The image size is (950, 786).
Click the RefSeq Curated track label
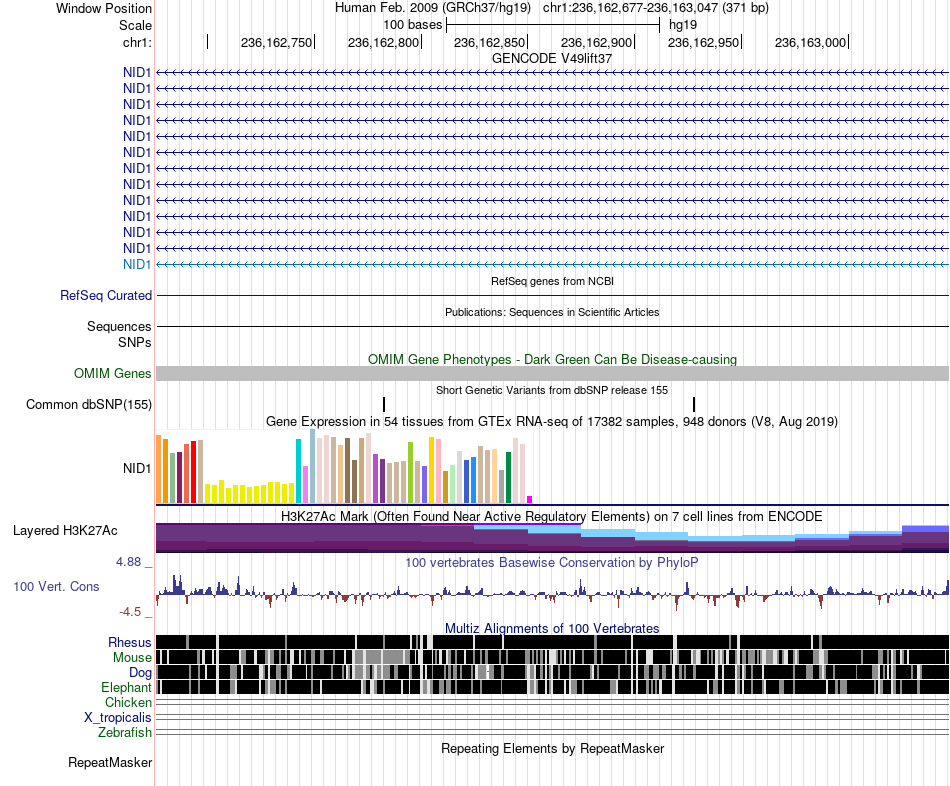pyautogui.click(x=105, y=295)
